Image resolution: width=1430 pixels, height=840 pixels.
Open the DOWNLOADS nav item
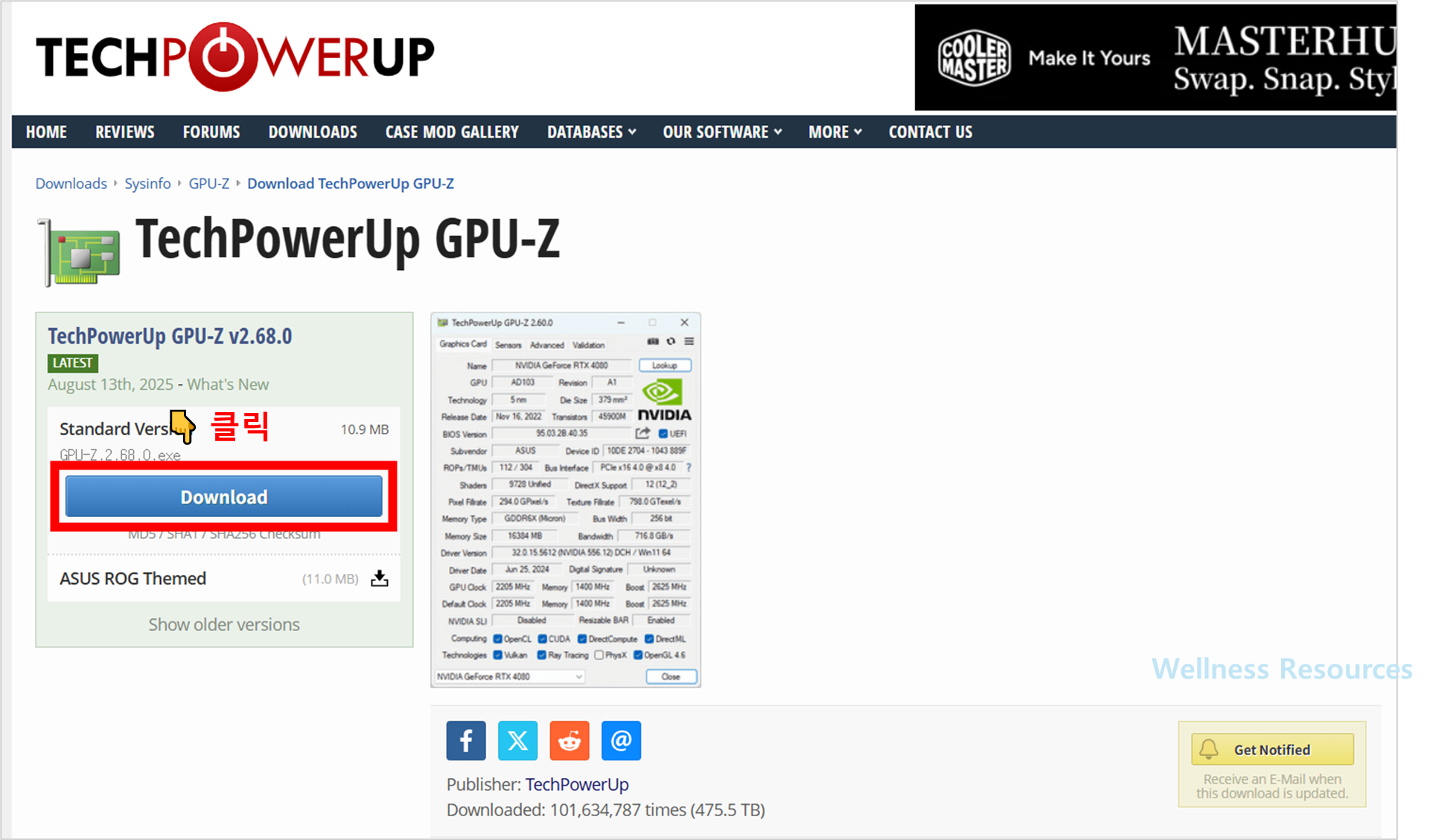tap(313, 132)
